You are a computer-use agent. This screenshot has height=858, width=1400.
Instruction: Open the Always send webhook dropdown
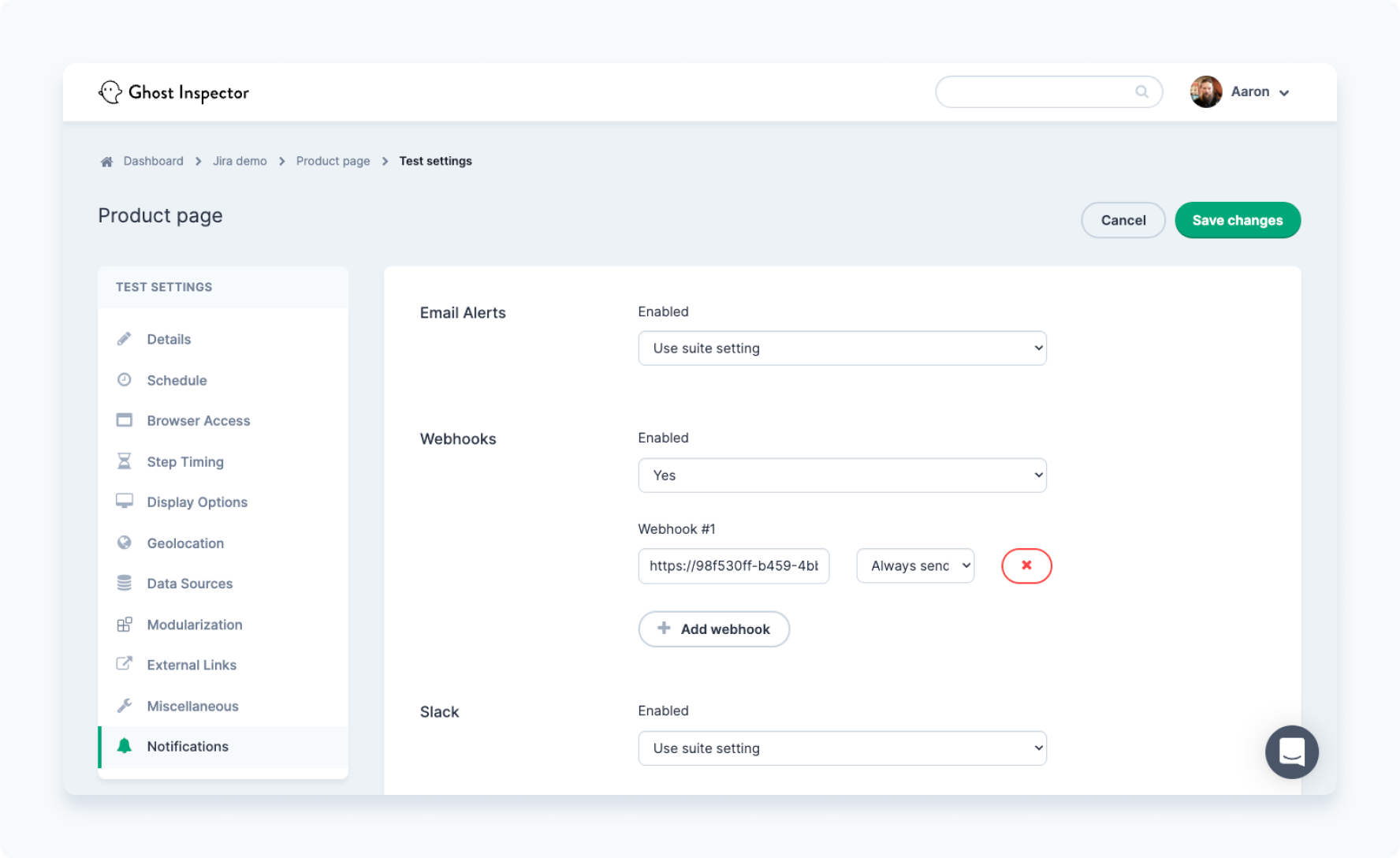914,565
